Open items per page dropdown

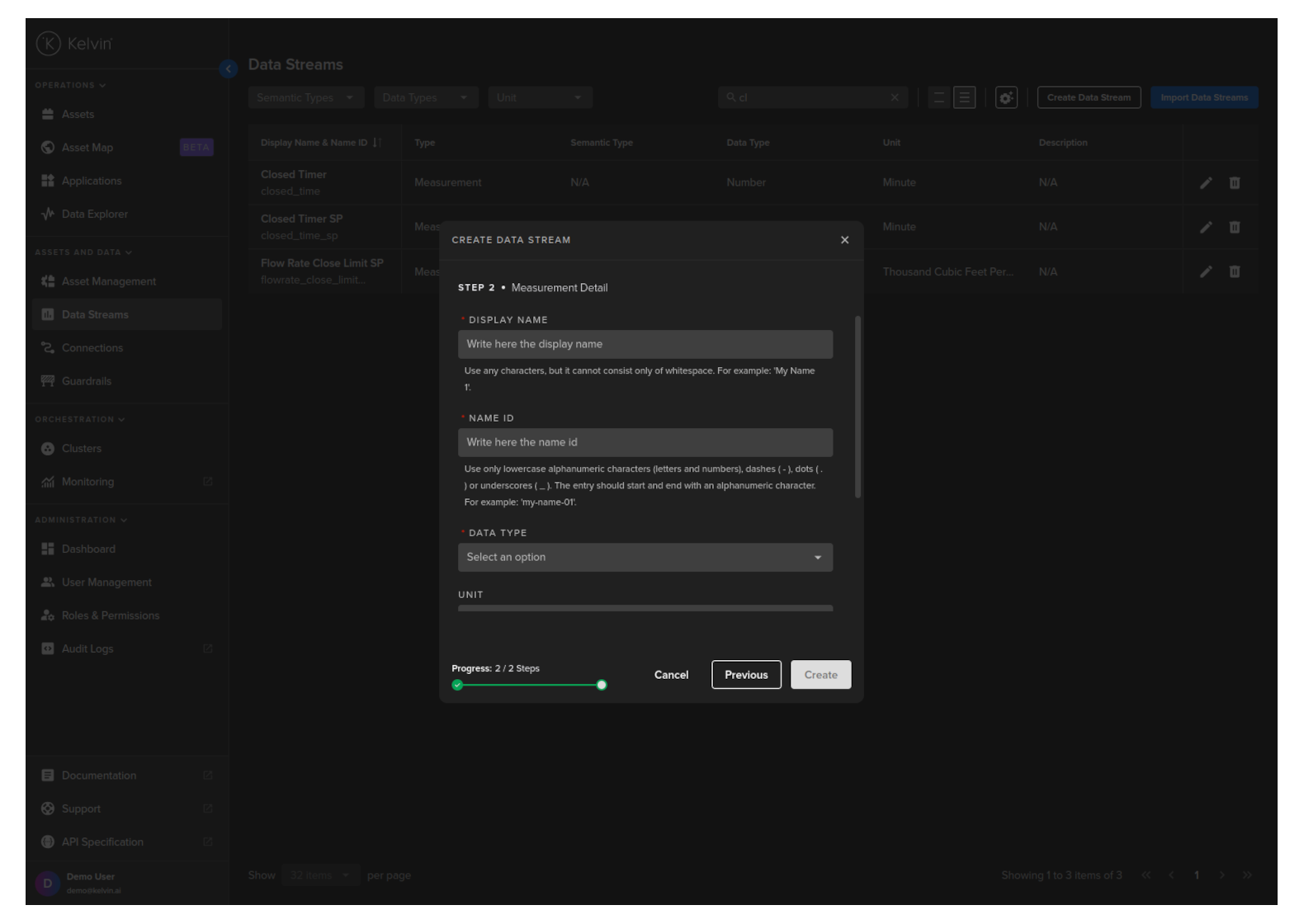pyautogui.click(x=319, y=875)
